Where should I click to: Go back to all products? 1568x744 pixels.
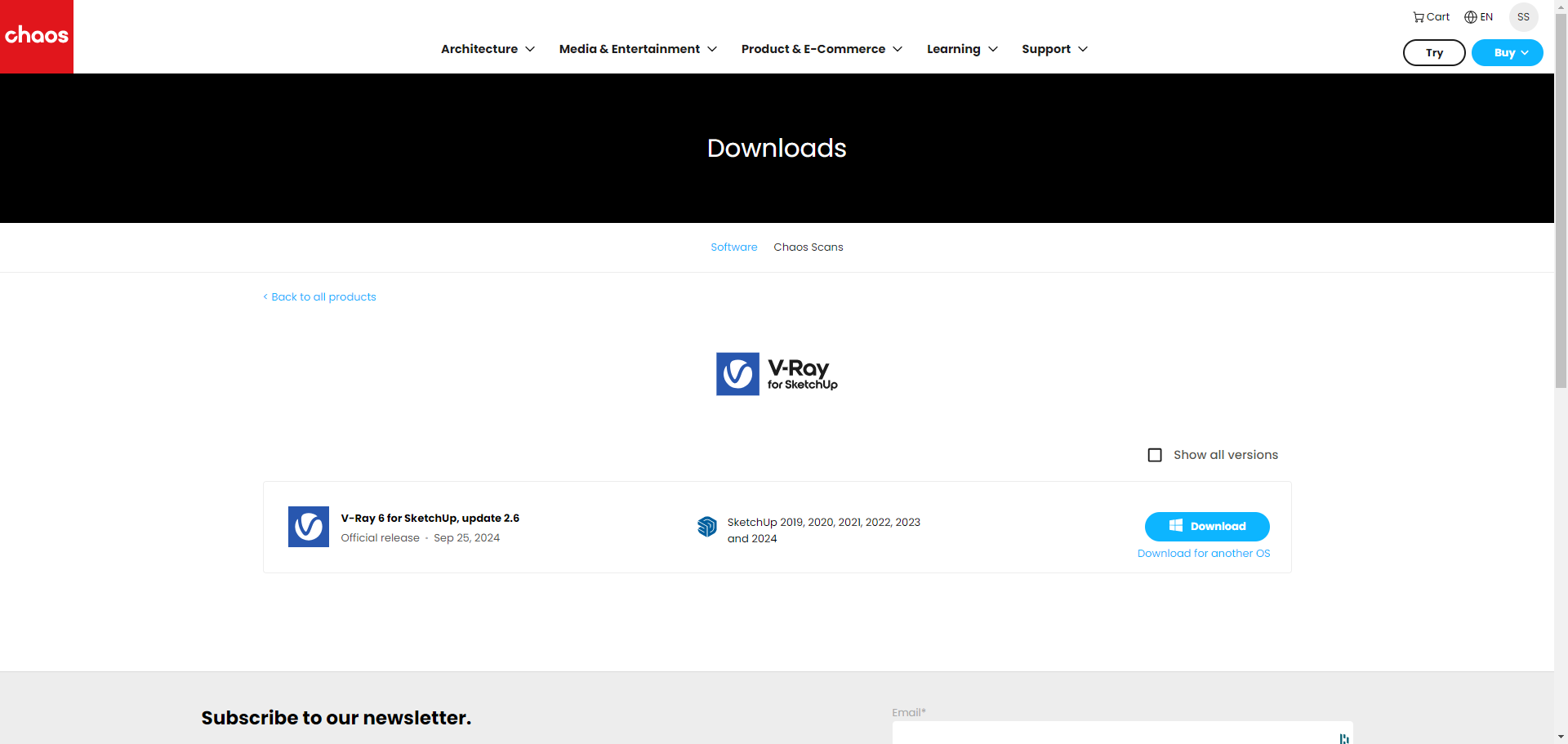click(319, 297)
